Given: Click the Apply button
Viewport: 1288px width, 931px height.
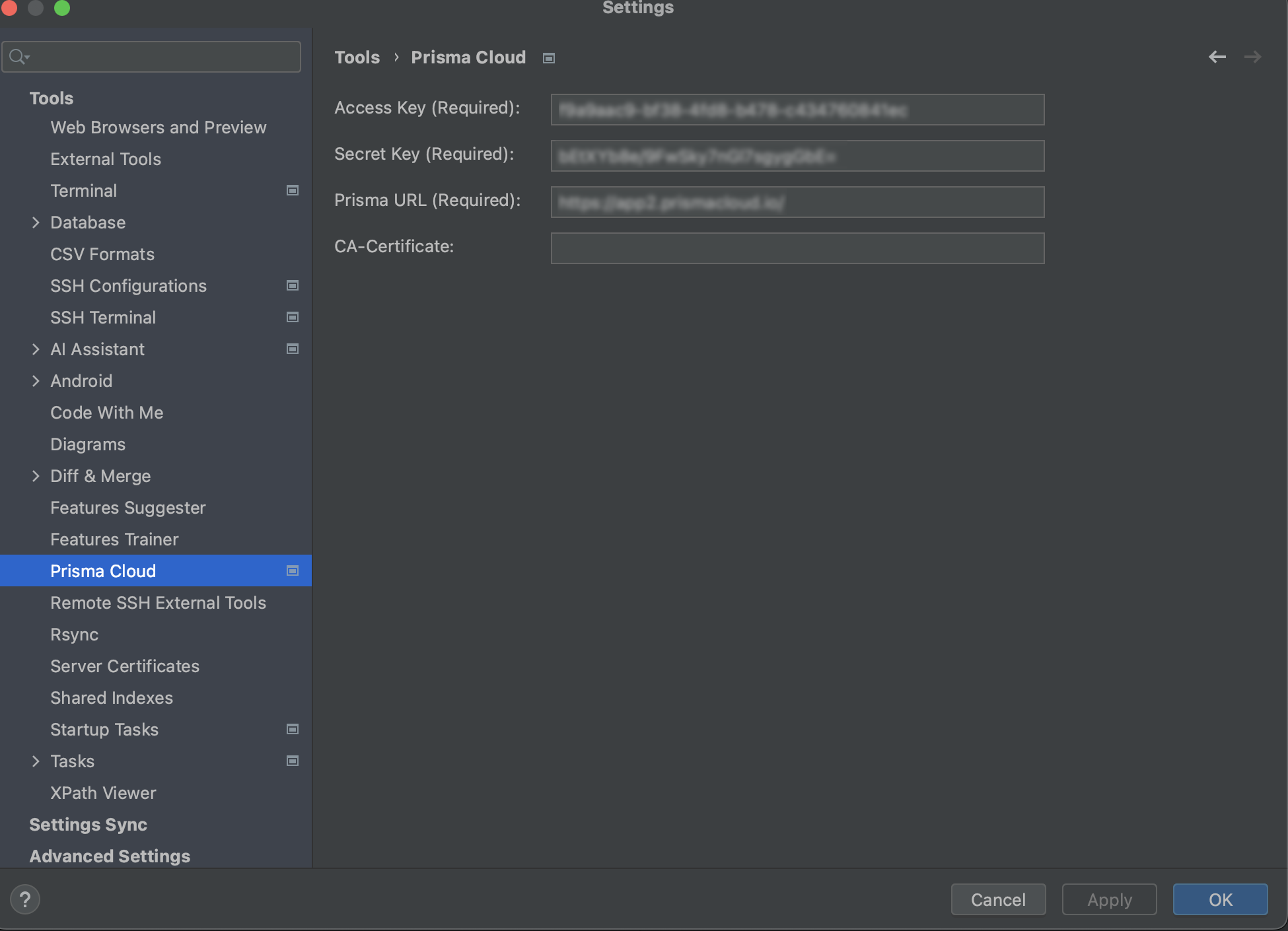Looking at the screenshot, I should coord(1109,899).
